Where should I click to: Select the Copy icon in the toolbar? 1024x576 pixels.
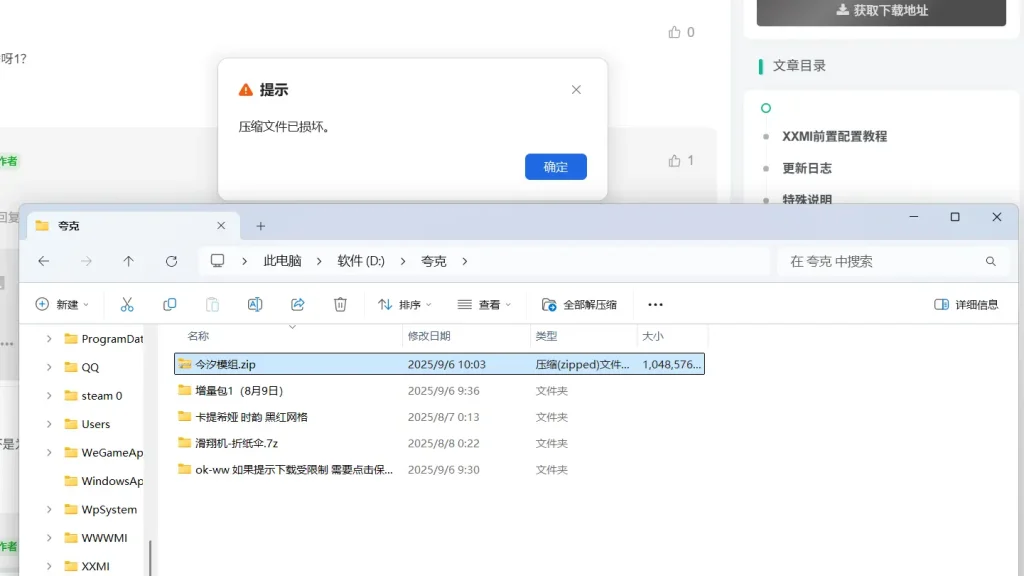170,304
